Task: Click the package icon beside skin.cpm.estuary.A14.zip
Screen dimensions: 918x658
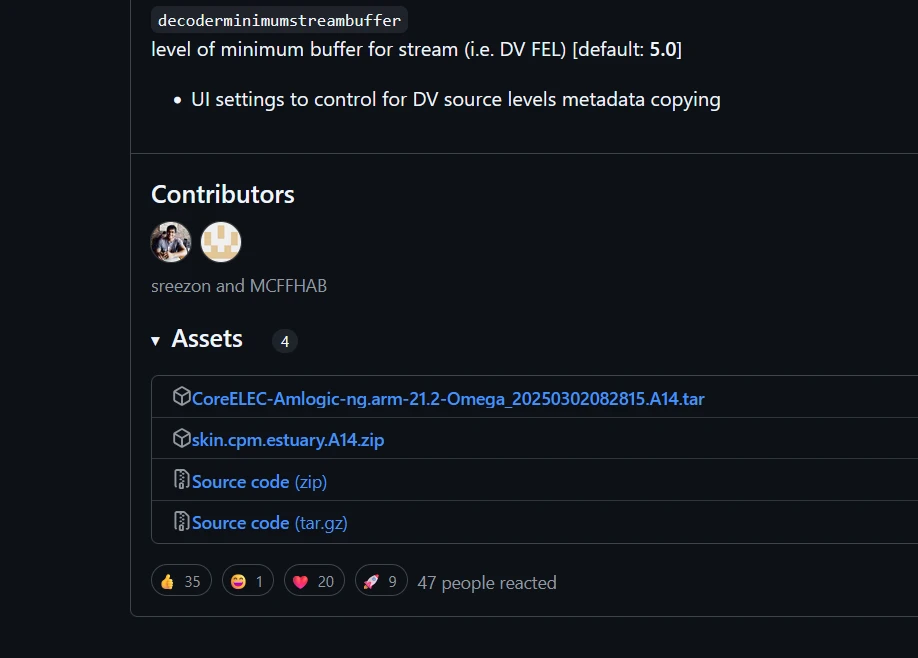Action: tap(181, 439)
